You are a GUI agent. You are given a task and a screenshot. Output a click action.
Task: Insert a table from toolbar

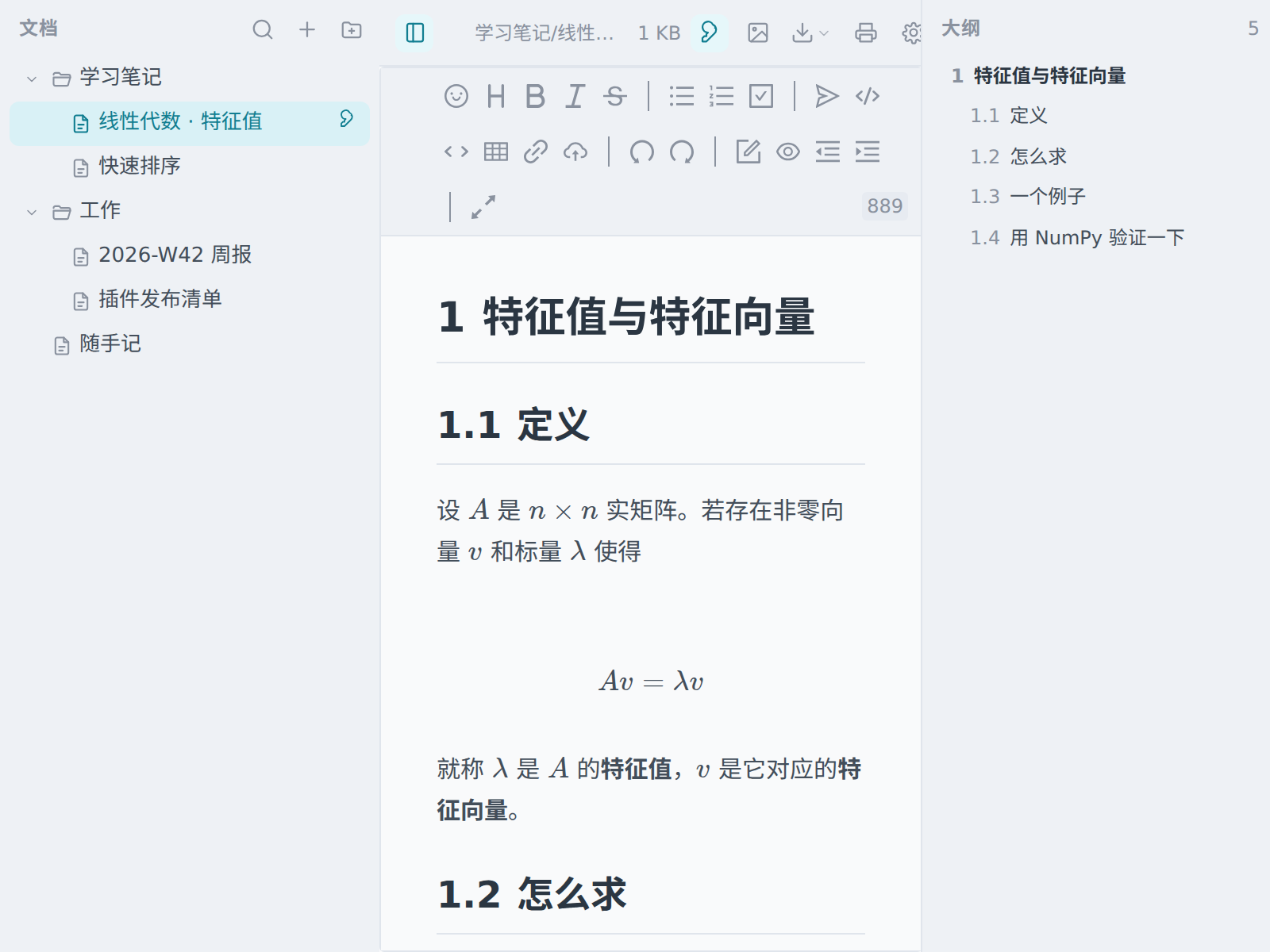496,152
